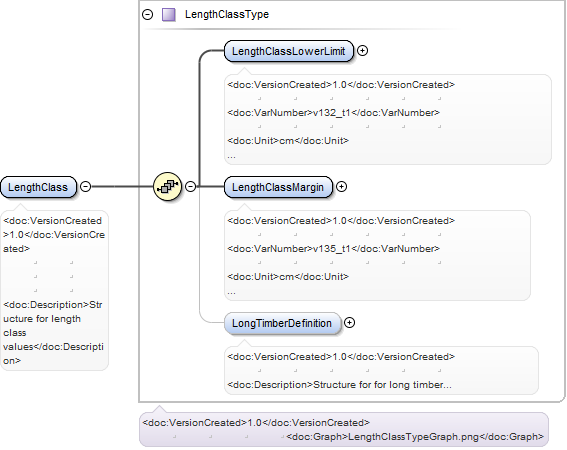Click the long timber description annotation
Image resolution: width=567 pixels, height=450 pixels.
point(339,385)
